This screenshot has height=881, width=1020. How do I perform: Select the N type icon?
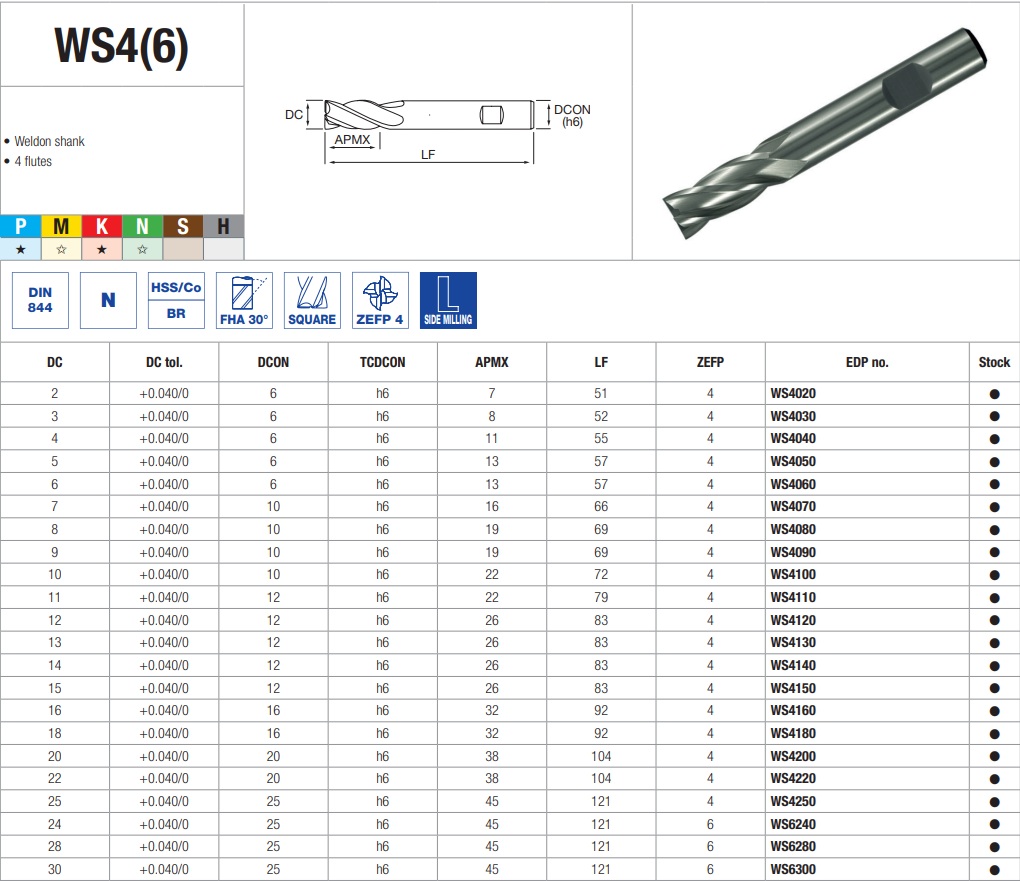point(108,300)
